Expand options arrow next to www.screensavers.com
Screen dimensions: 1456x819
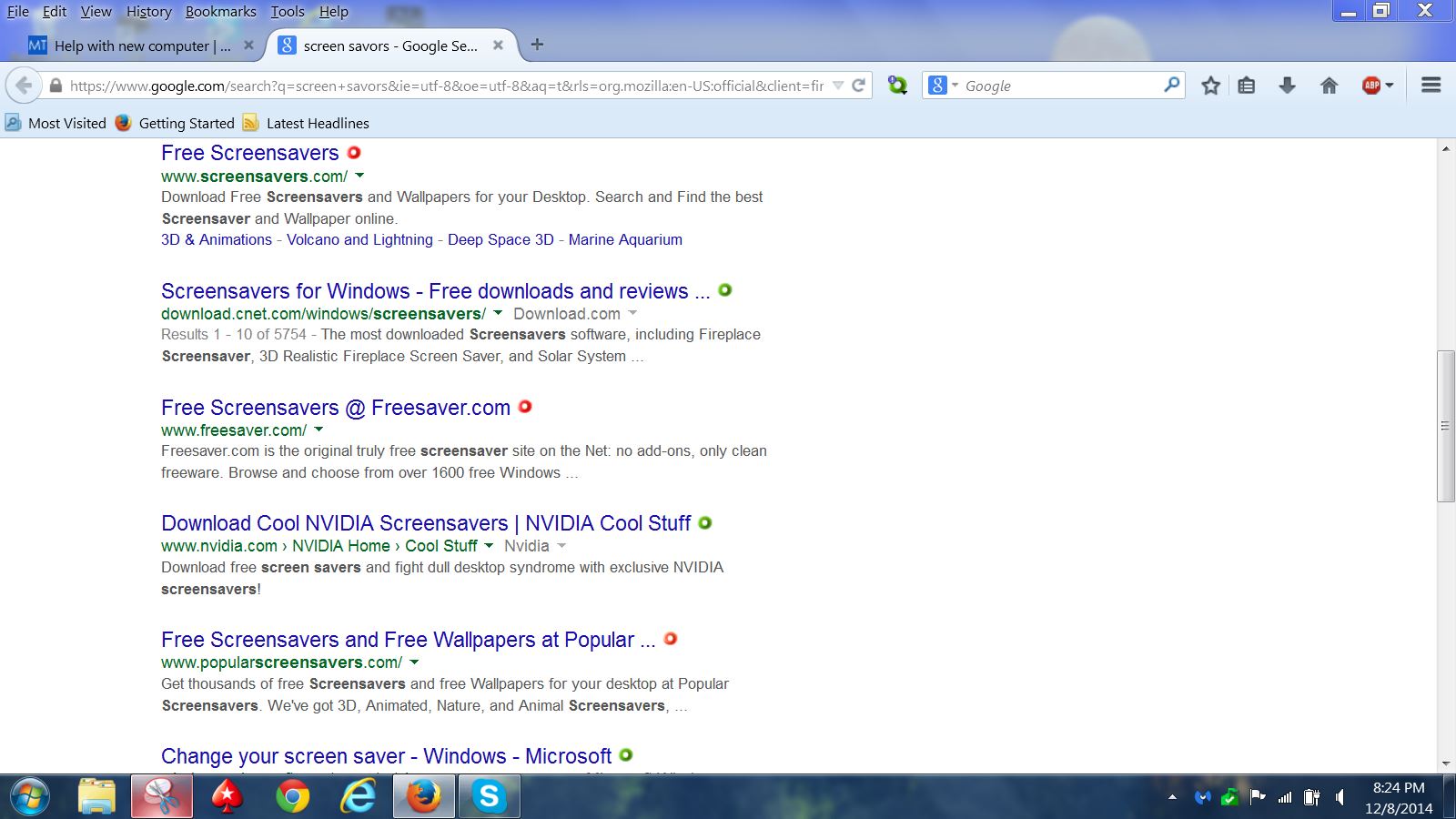point(359,176)
